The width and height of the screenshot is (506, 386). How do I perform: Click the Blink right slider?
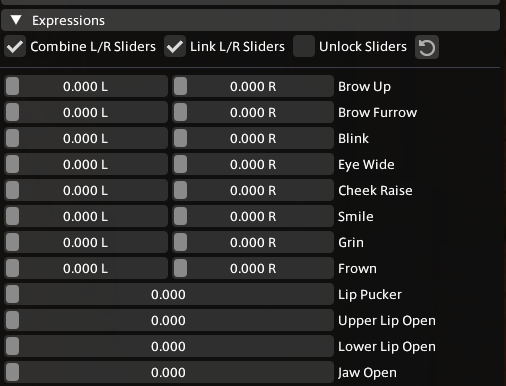(x=253, y=138)
